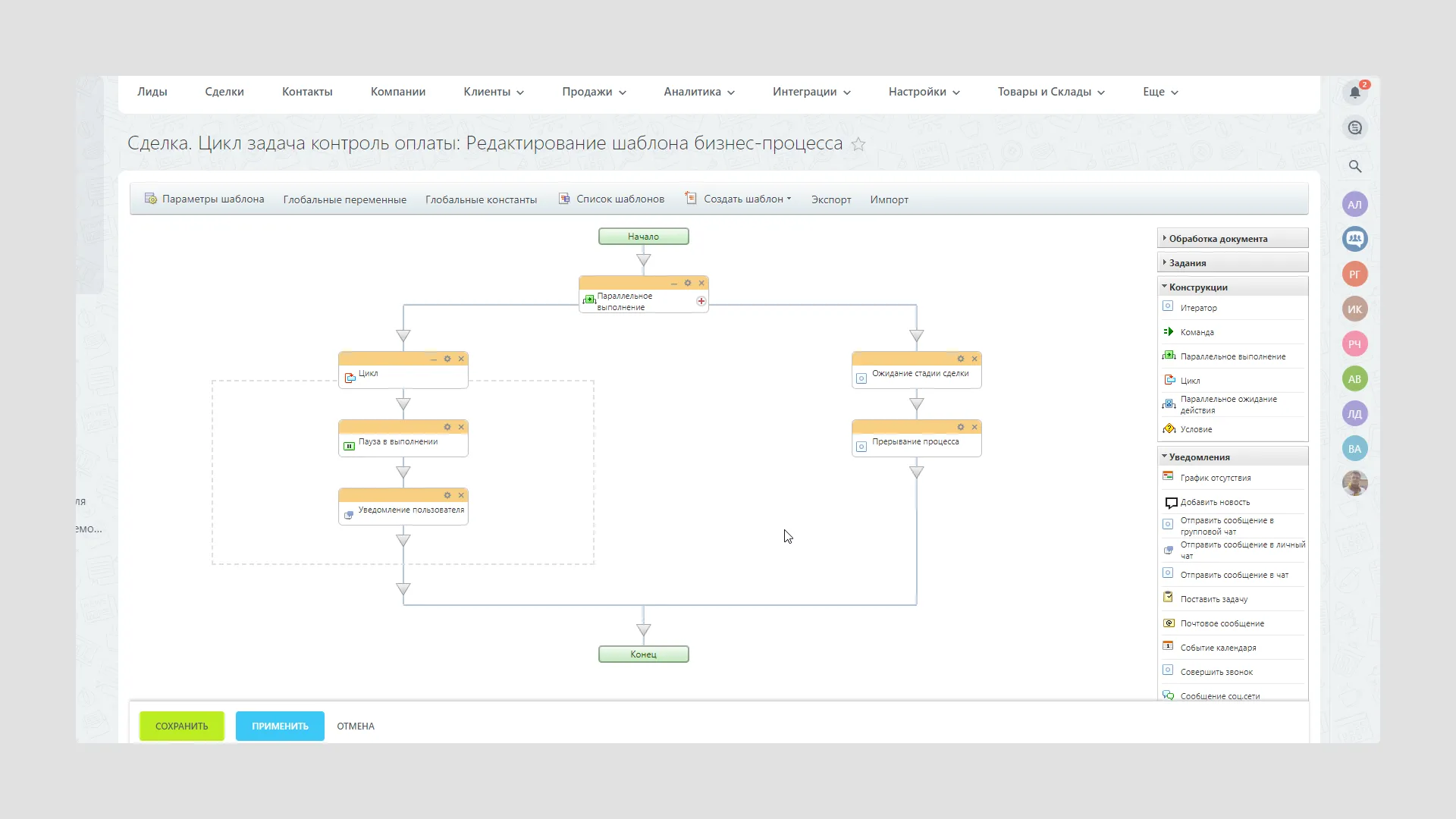Mark page as favorite with star icon
Viewport: 1456px width, 819px height.
[x=858, y=144]
